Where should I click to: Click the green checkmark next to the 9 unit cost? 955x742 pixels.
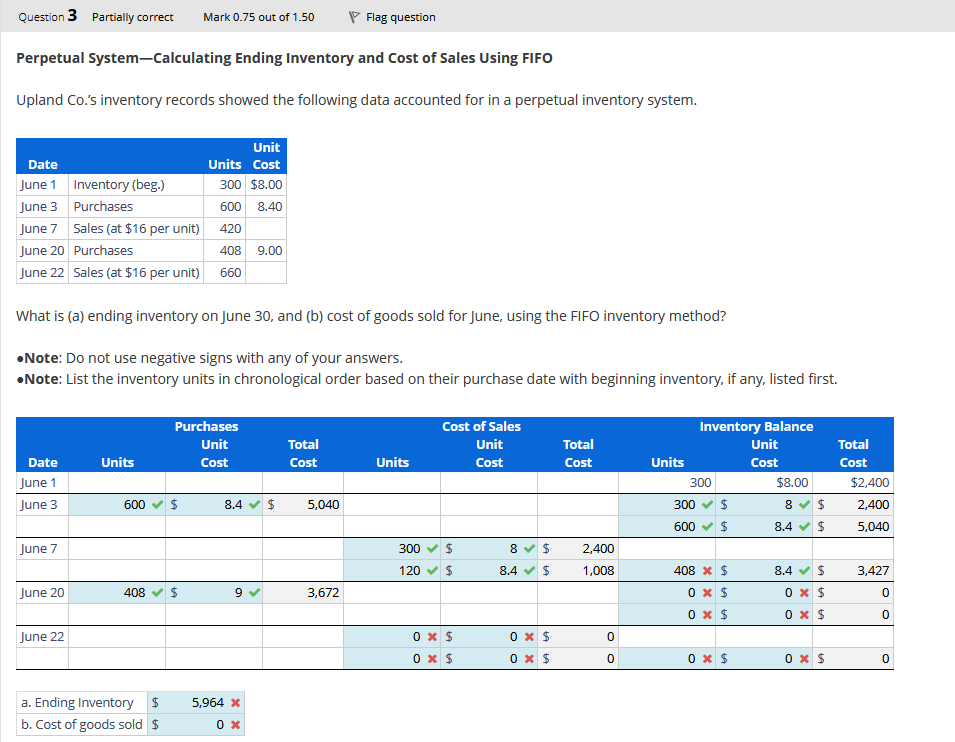(x=255, y=592)
